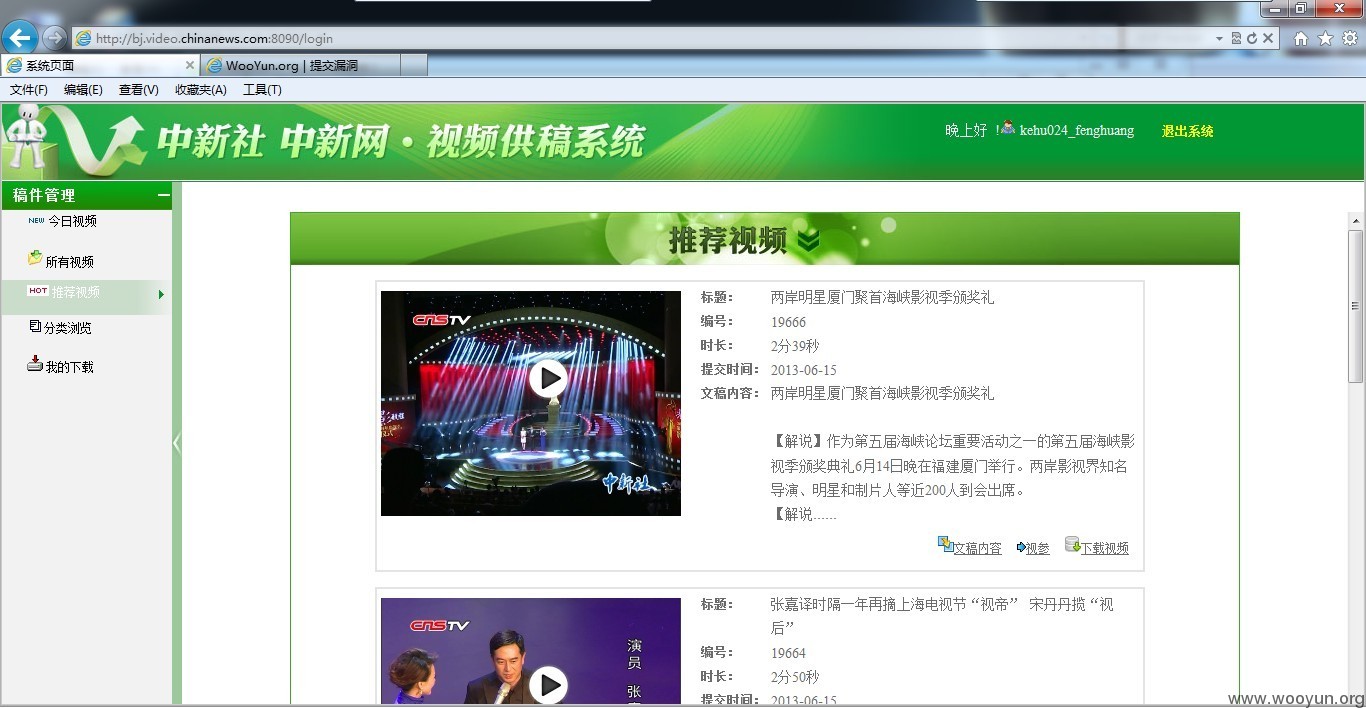Open the 工具(T) menu

[262, 90]
